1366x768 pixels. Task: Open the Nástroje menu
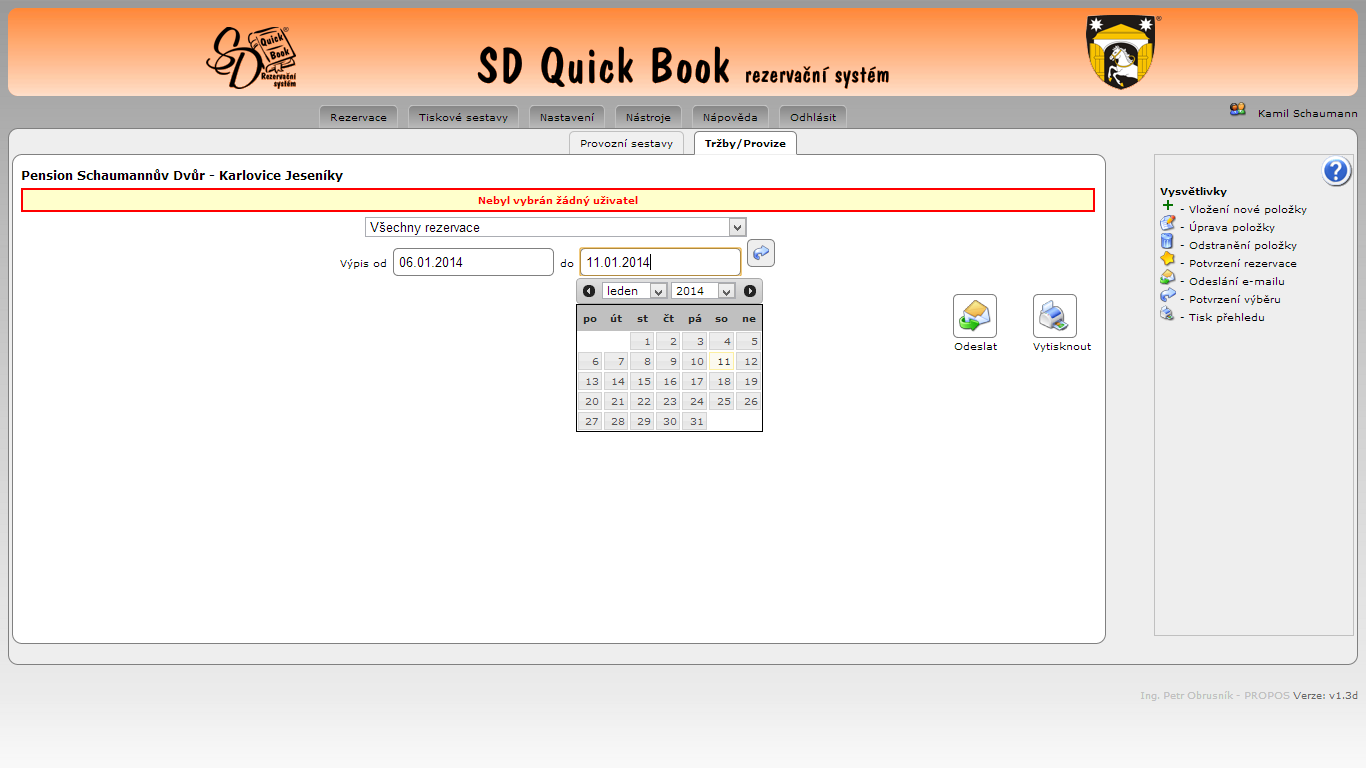click(648, 117)
